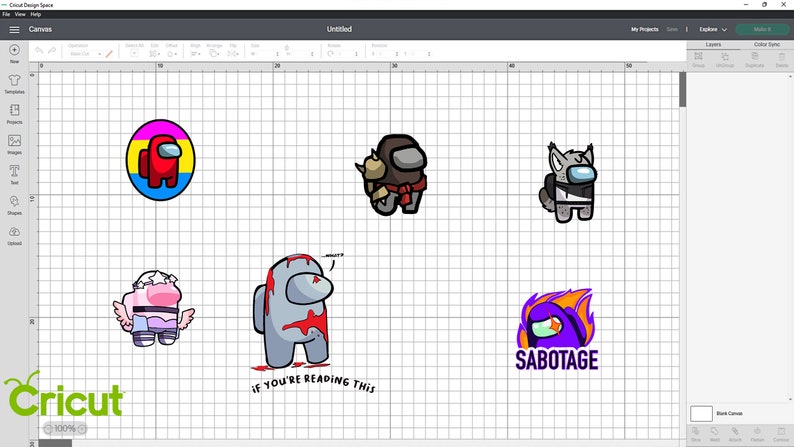The width and height of the screenshot is (794, 447).
Task: Open the Operation Basic Cut dropdown
Action: 85,54
